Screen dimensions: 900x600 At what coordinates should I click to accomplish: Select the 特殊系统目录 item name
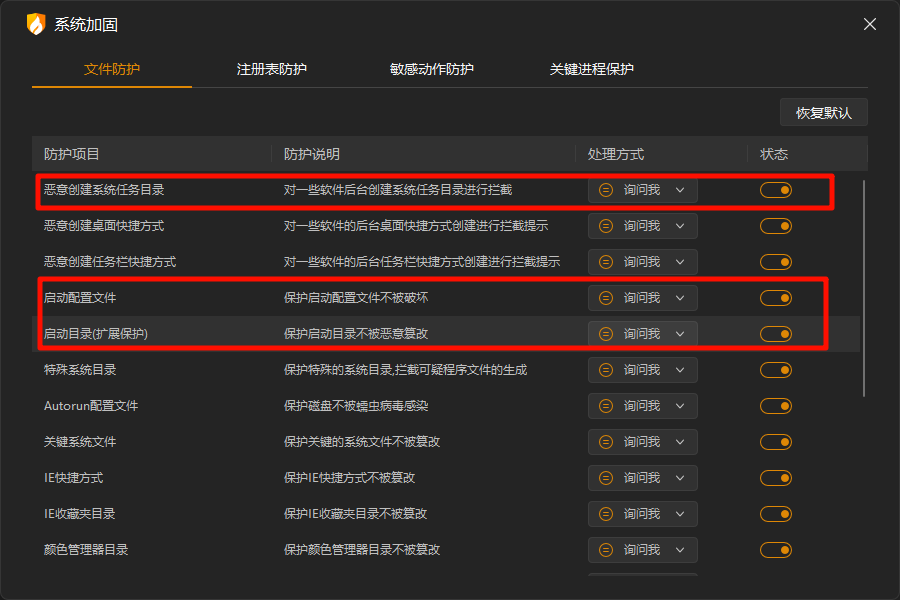point(80,370)
